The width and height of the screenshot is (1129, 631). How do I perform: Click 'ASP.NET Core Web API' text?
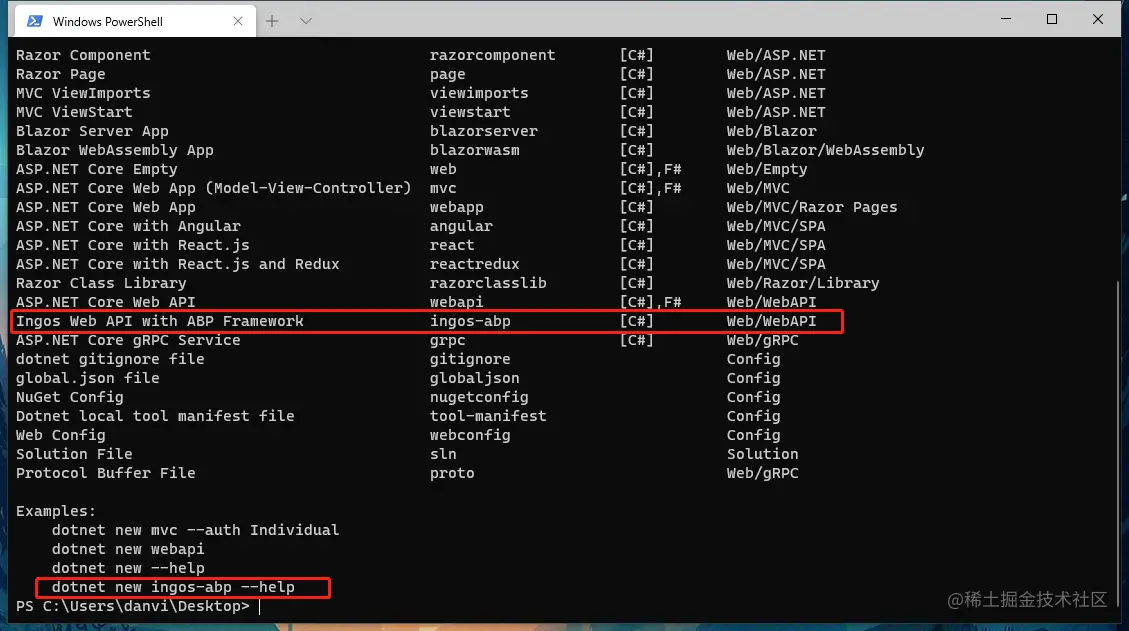click(106, 302)
